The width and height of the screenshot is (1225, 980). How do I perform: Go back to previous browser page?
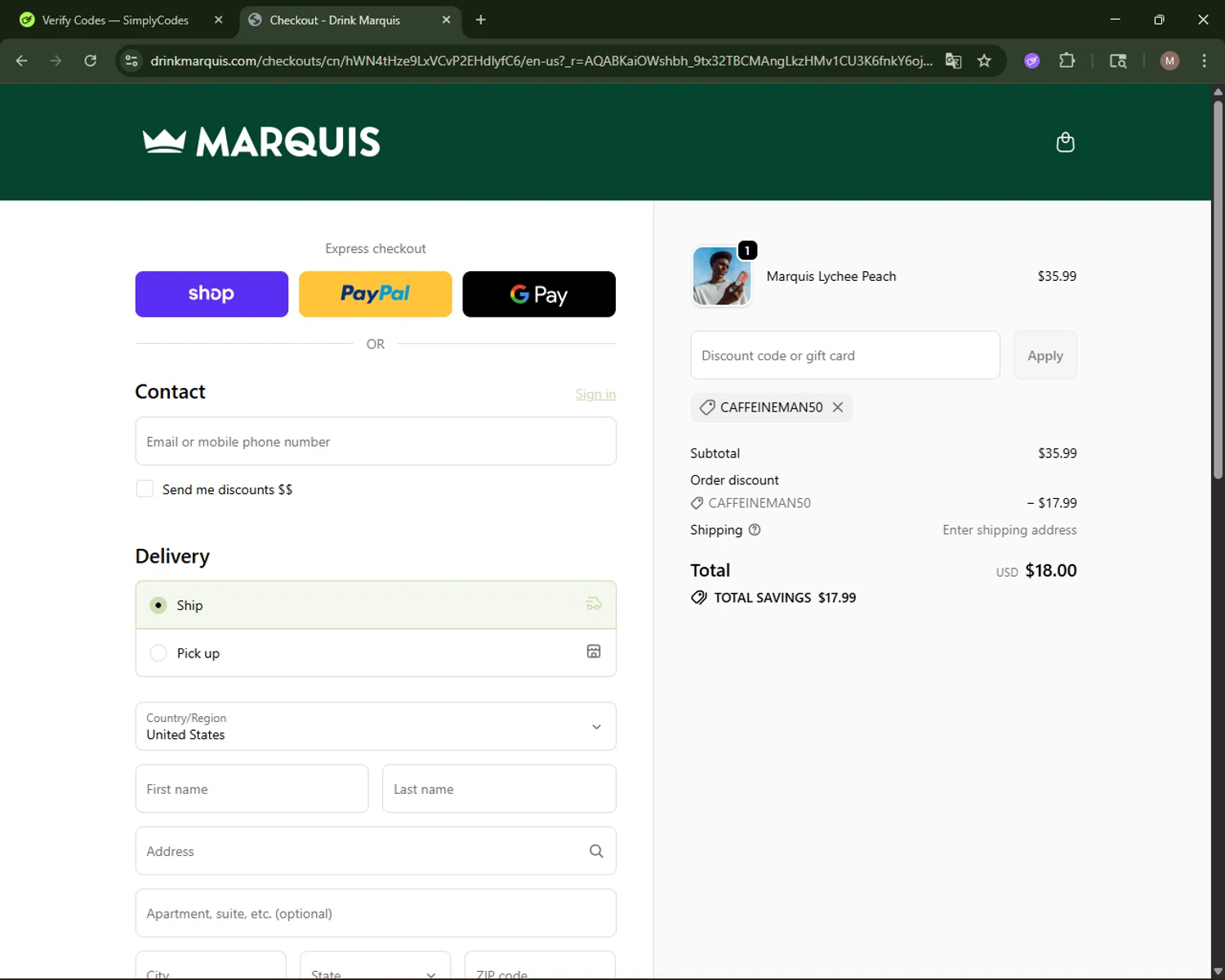[22, 60]
